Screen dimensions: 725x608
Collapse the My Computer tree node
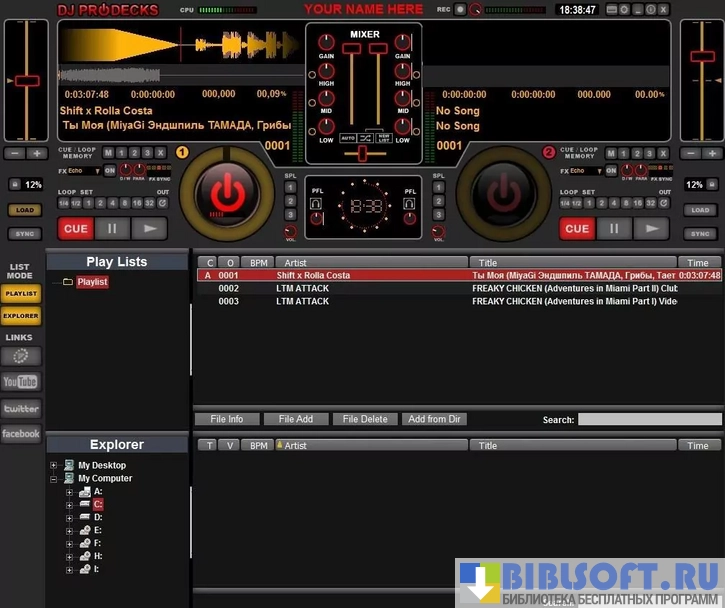pos(54,479)
